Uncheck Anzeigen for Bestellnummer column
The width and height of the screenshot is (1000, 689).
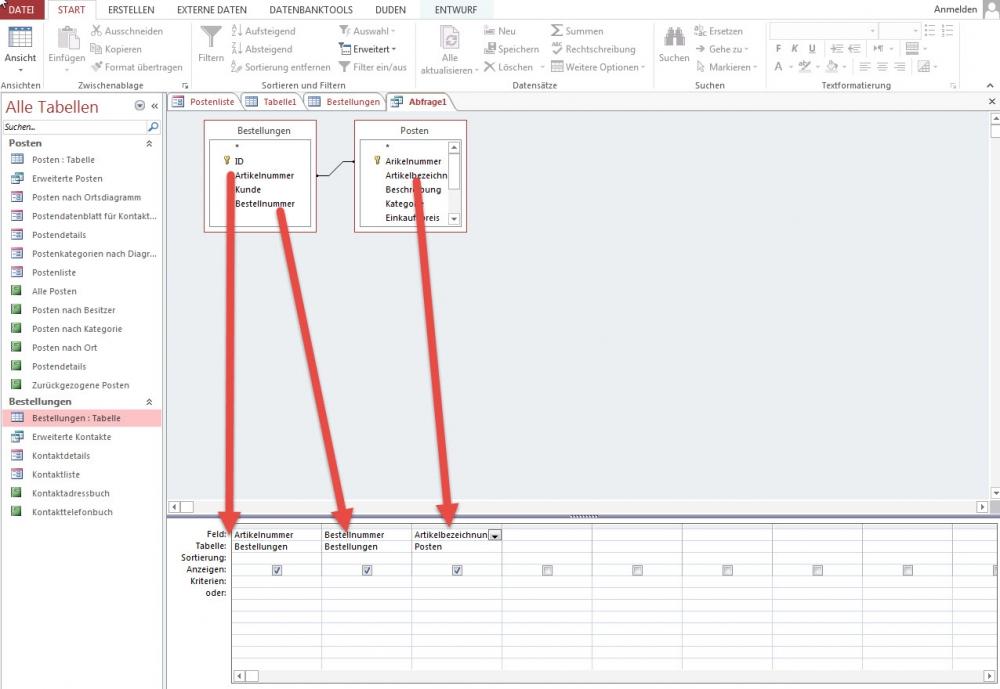[367, 570]
